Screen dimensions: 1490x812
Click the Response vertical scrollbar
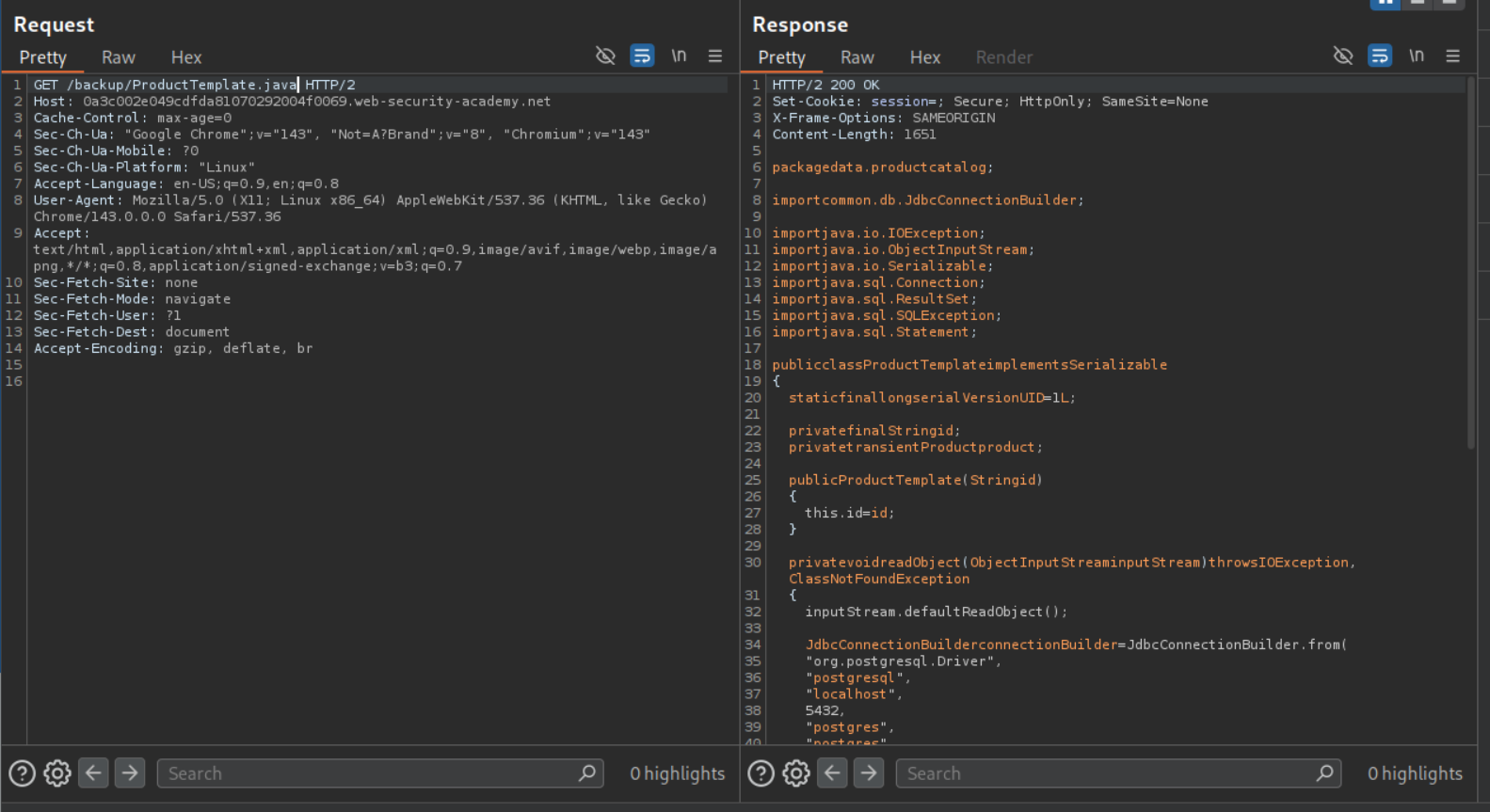(x=1471, y=263)
